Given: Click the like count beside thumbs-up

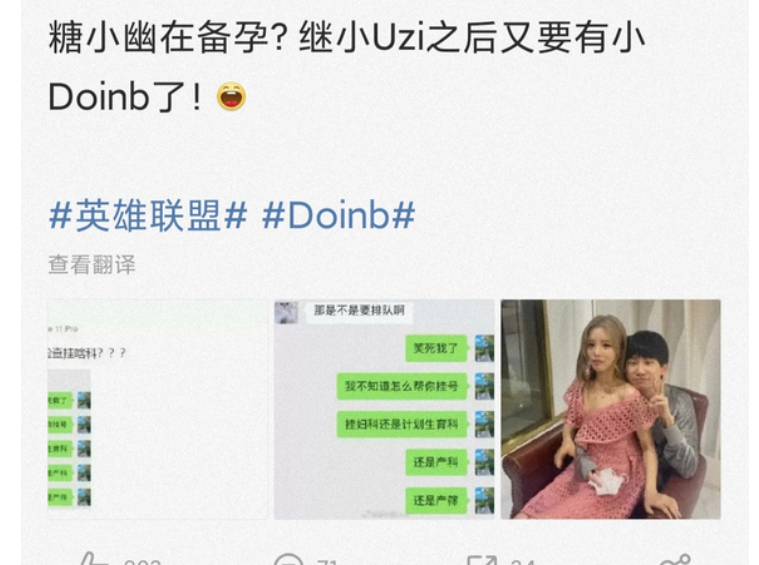Looking at the screenshot, I should click(x=142, y=562).
